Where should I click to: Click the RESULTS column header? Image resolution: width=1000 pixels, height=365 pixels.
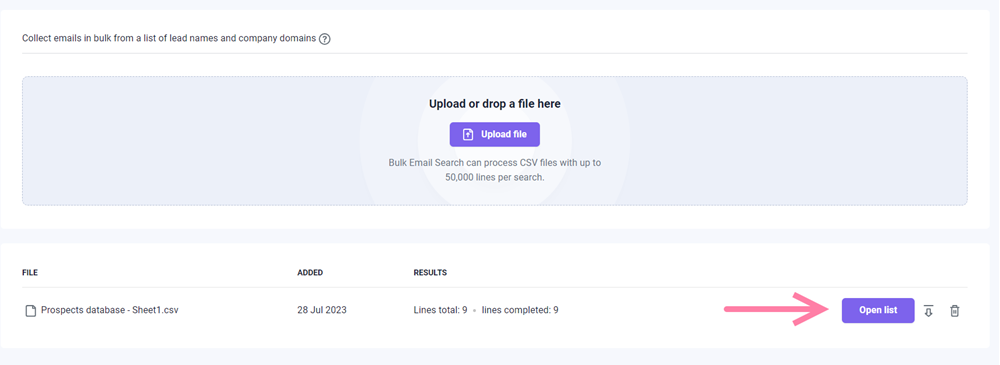430,272
